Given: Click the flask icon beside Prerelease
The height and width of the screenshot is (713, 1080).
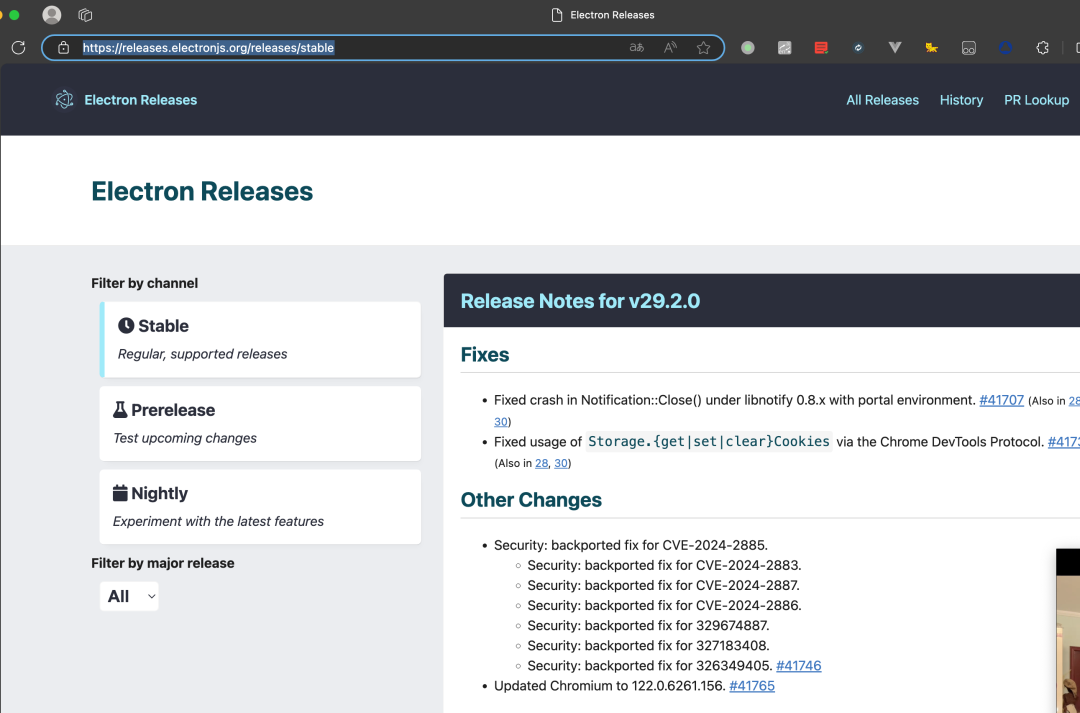Looking at the screenshot, I should coord(120,410).
